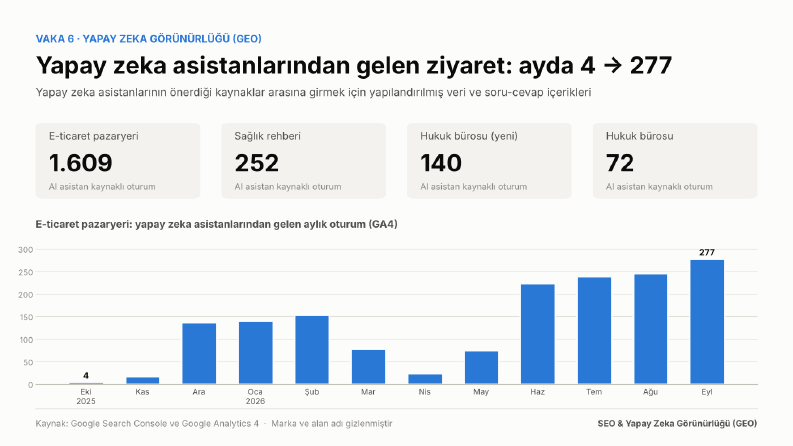Select the Oca 2026 bar

click(x=255, y=353)
